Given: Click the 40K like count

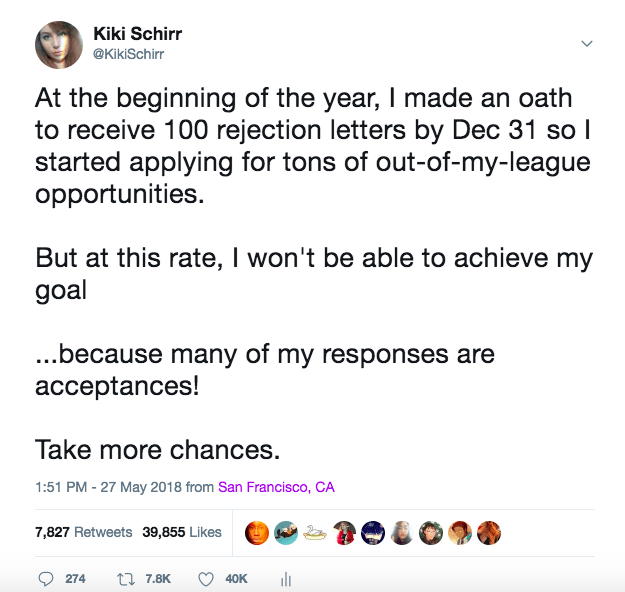Looking at the screenshot, I should click(x=236, y=578).
